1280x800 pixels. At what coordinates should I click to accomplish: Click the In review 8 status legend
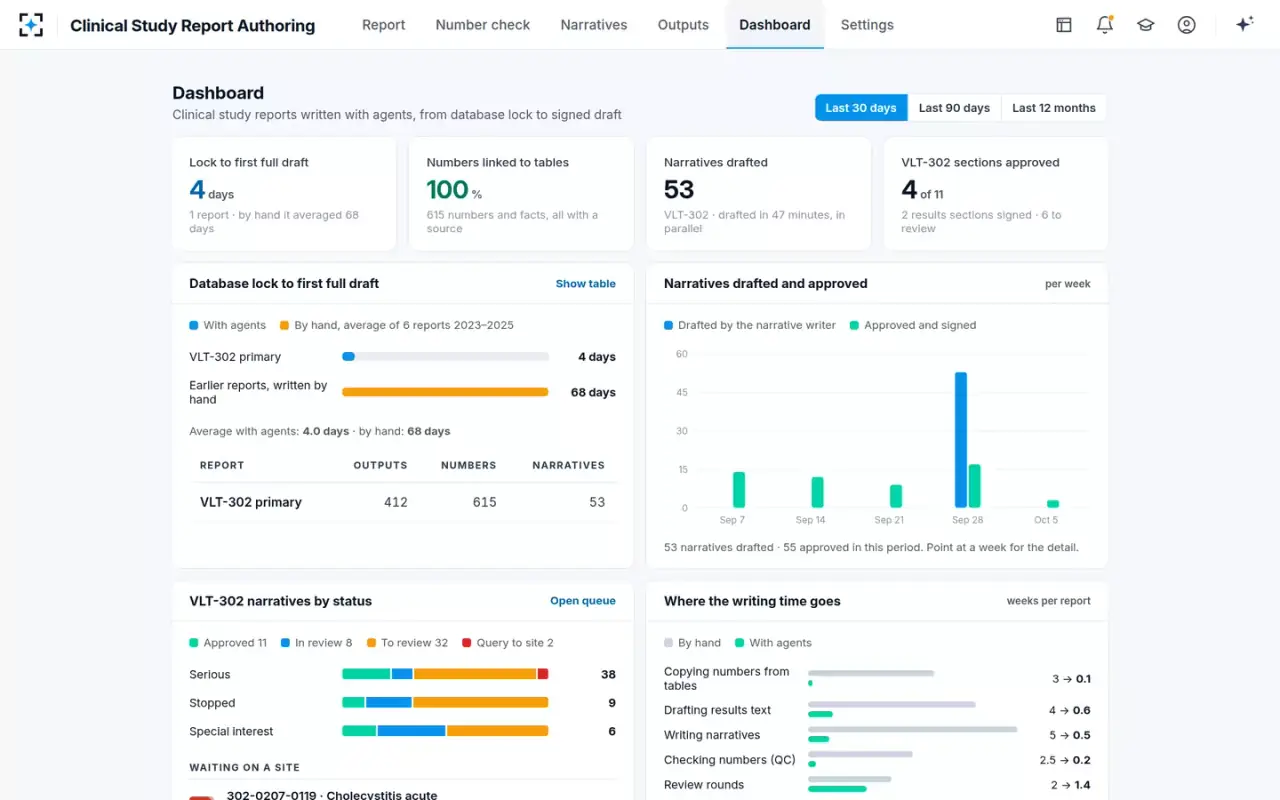[316, 643]
